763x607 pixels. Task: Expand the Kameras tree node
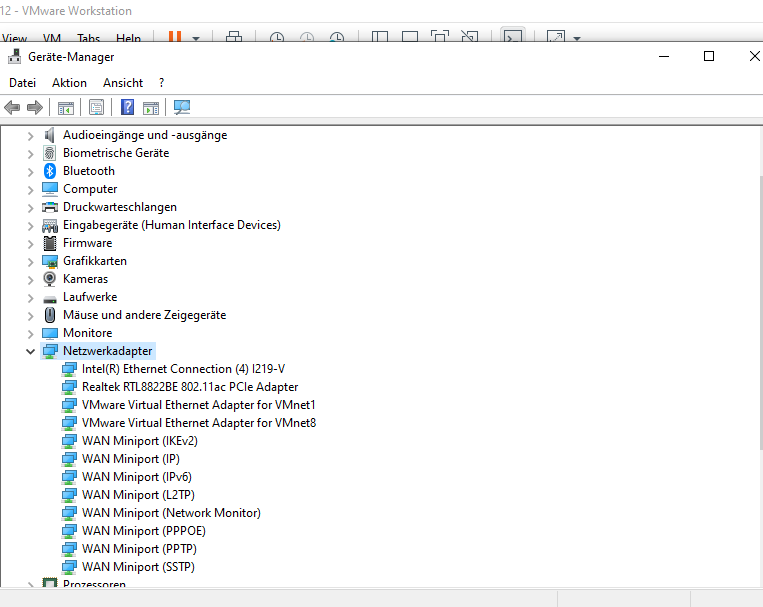pyautogui.click(x=30, y=280)
